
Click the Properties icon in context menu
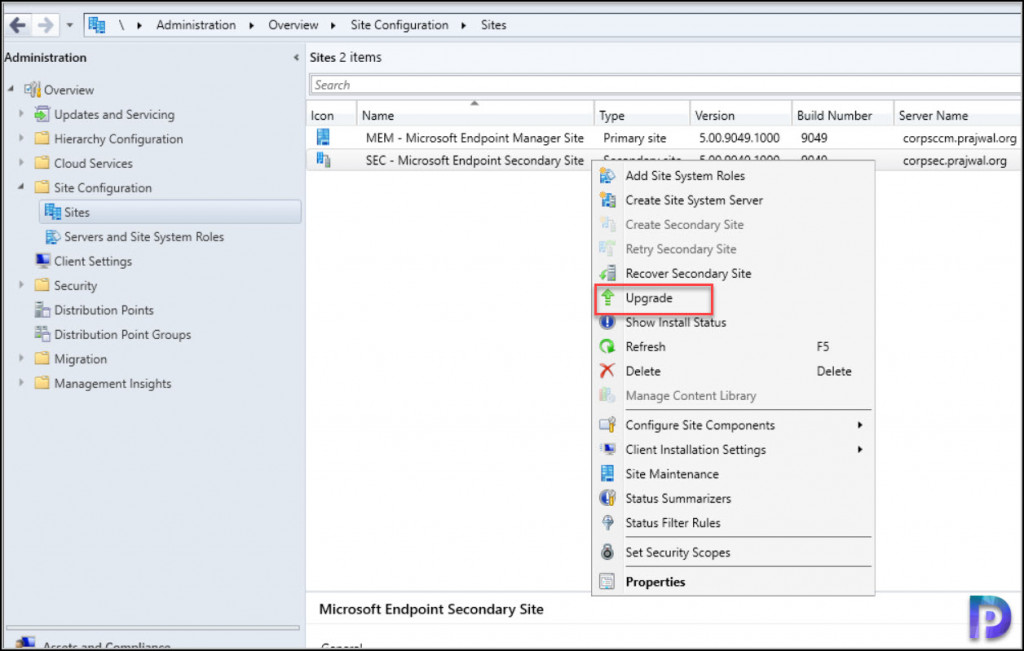pos(607,581)
